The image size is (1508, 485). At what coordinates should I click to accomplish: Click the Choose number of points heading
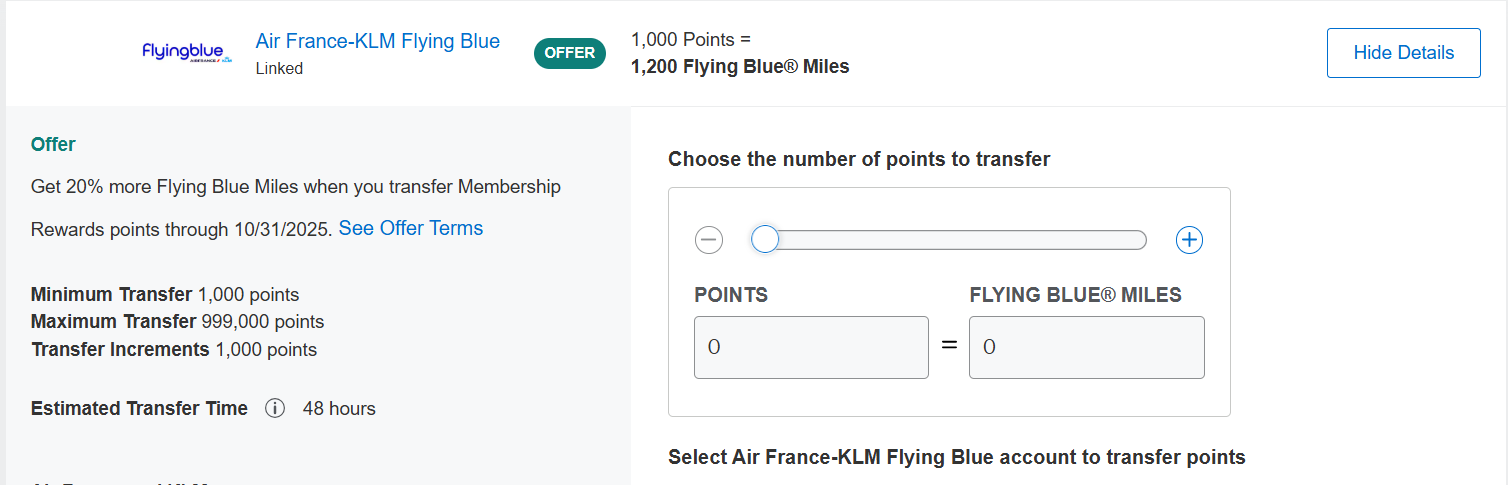coord(859,159)
